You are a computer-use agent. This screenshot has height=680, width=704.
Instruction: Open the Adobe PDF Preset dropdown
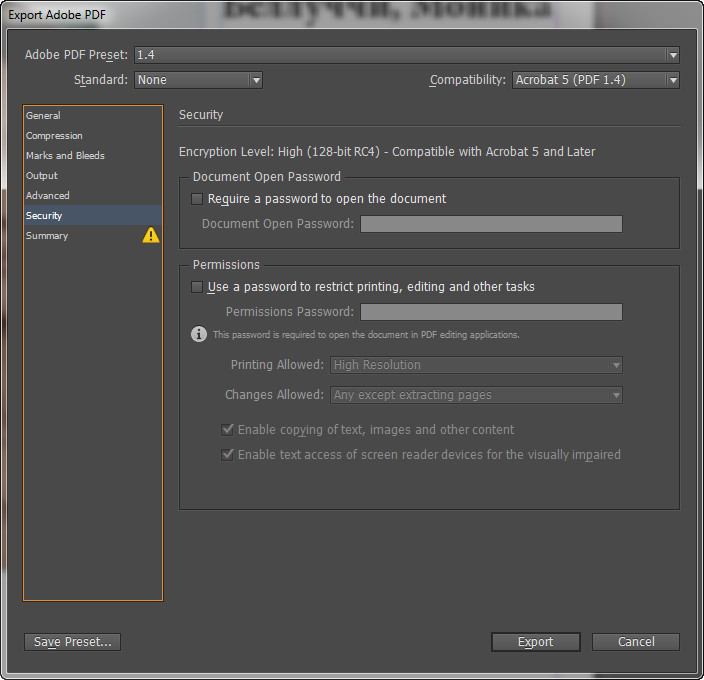406,55
